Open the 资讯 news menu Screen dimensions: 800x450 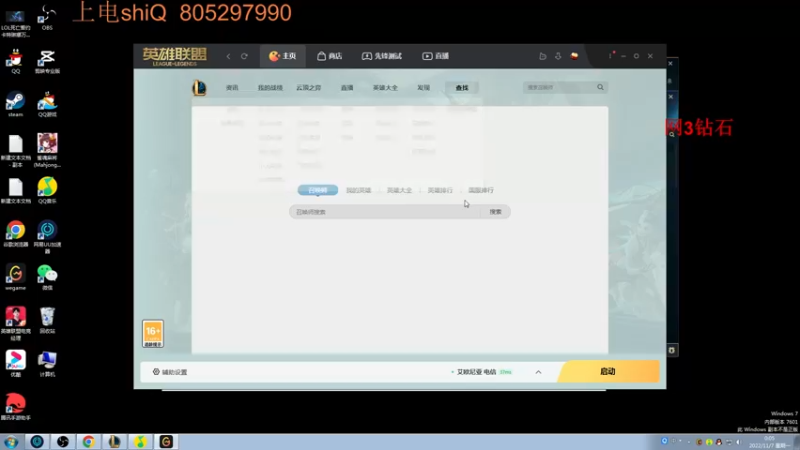(x=232, y=88)
